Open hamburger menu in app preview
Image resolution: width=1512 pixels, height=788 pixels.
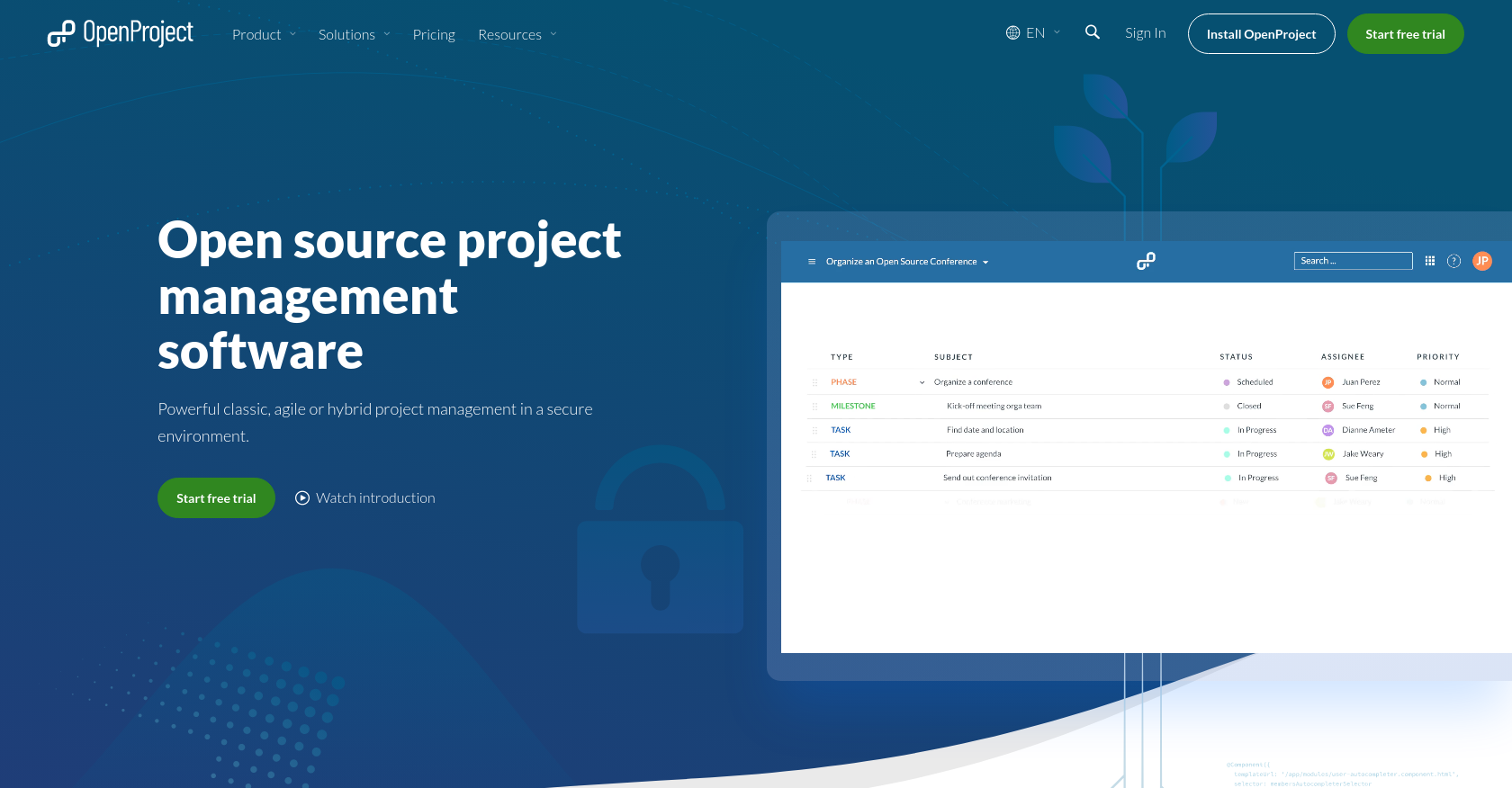(x=812, y=262)
